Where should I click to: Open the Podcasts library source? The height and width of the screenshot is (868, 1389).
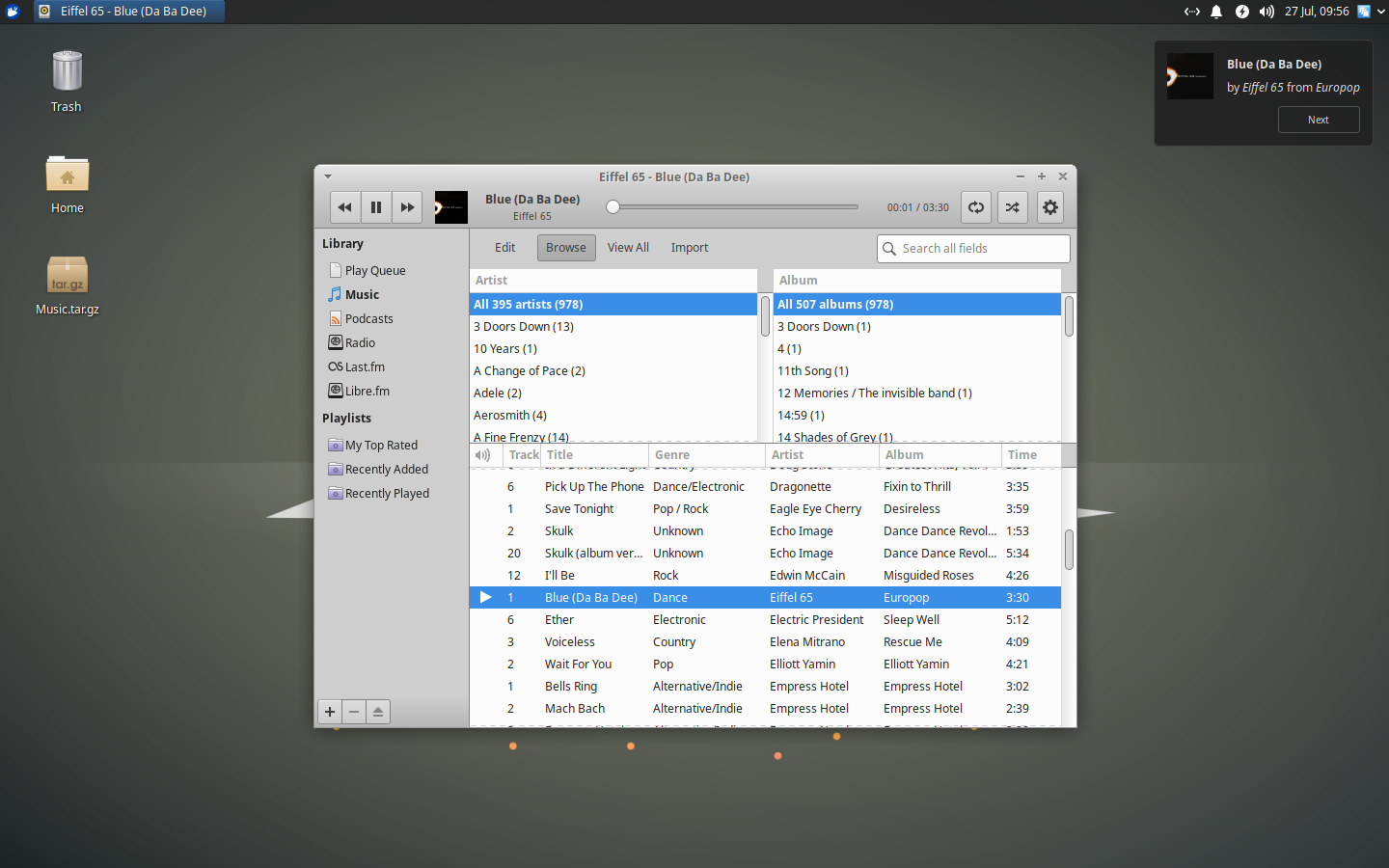click(x=369, y=318)
